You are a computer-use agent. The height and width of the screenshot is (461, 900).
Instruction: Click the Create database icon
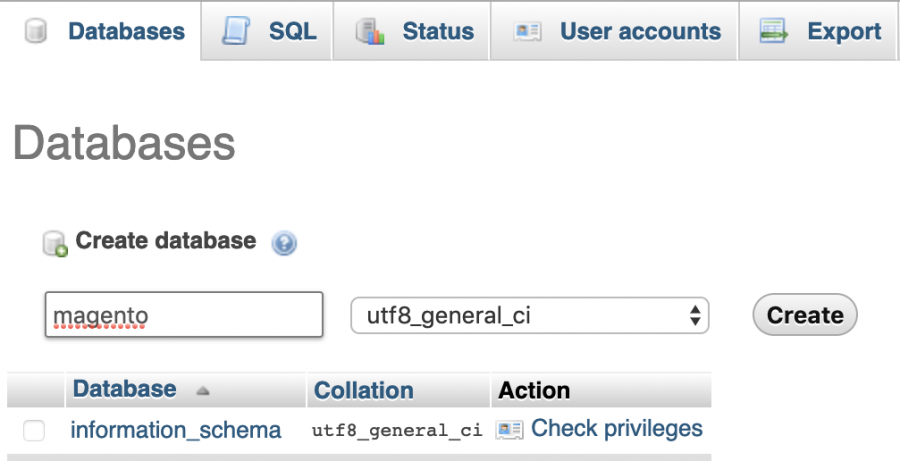tap(54, 243)
